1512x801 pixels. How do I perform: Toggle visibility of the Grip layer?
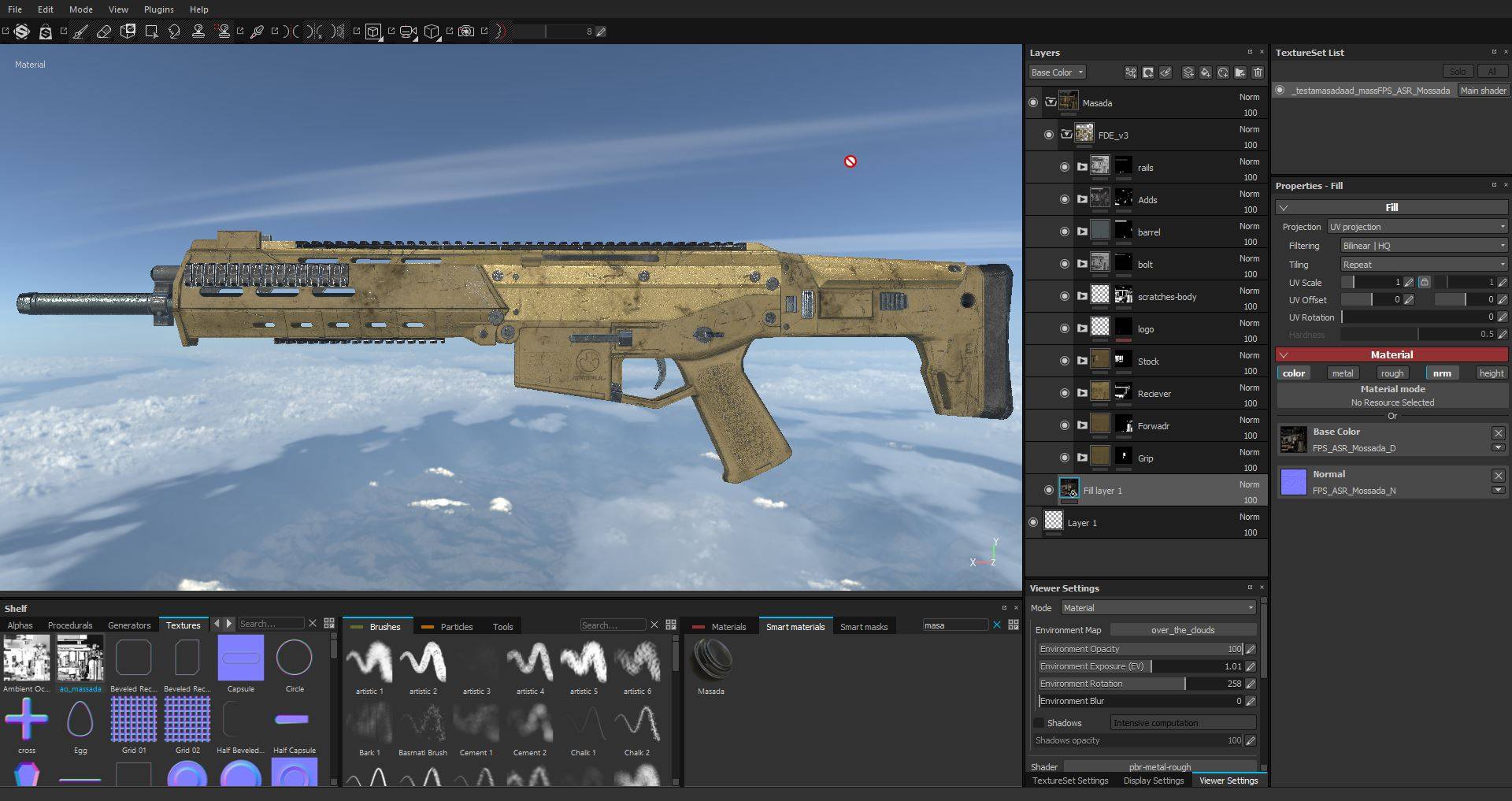(x=1065, y=458)
